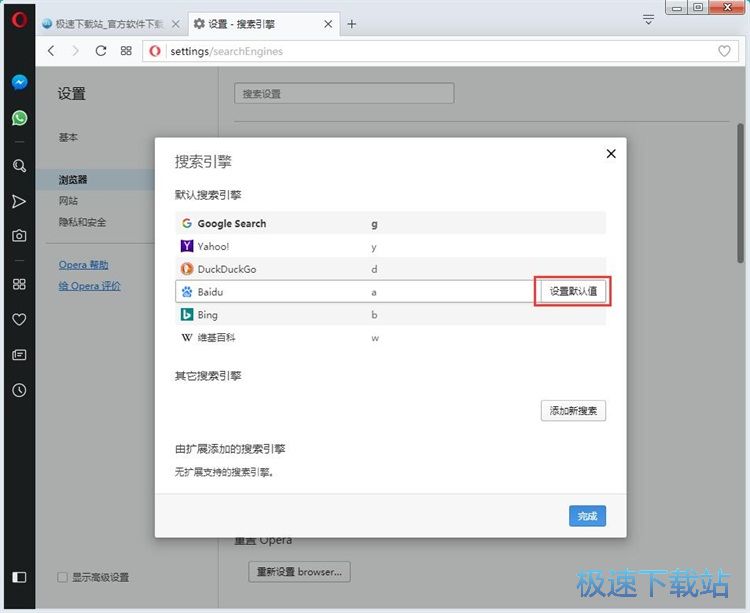Click the 添加新搜索 button

coord(573,411)
